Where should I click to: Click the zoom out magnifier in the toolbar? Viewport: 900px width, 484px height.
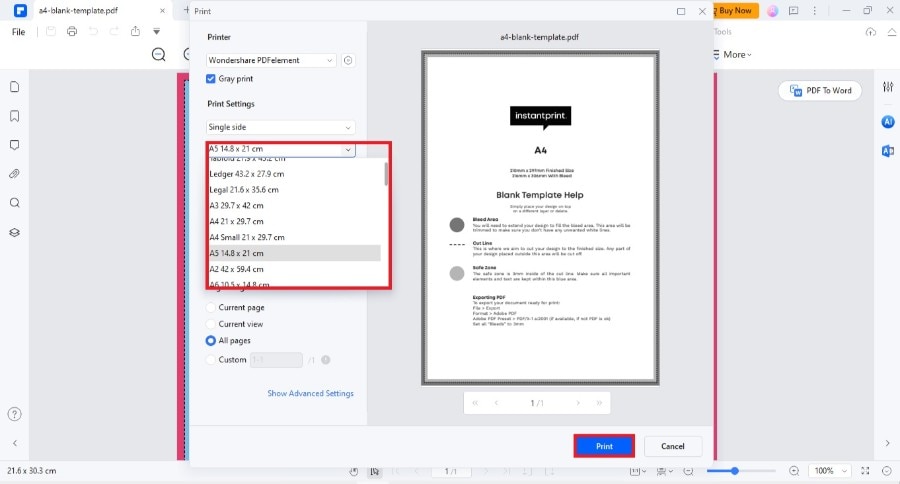pyautogui.click(x=158, y=55)
